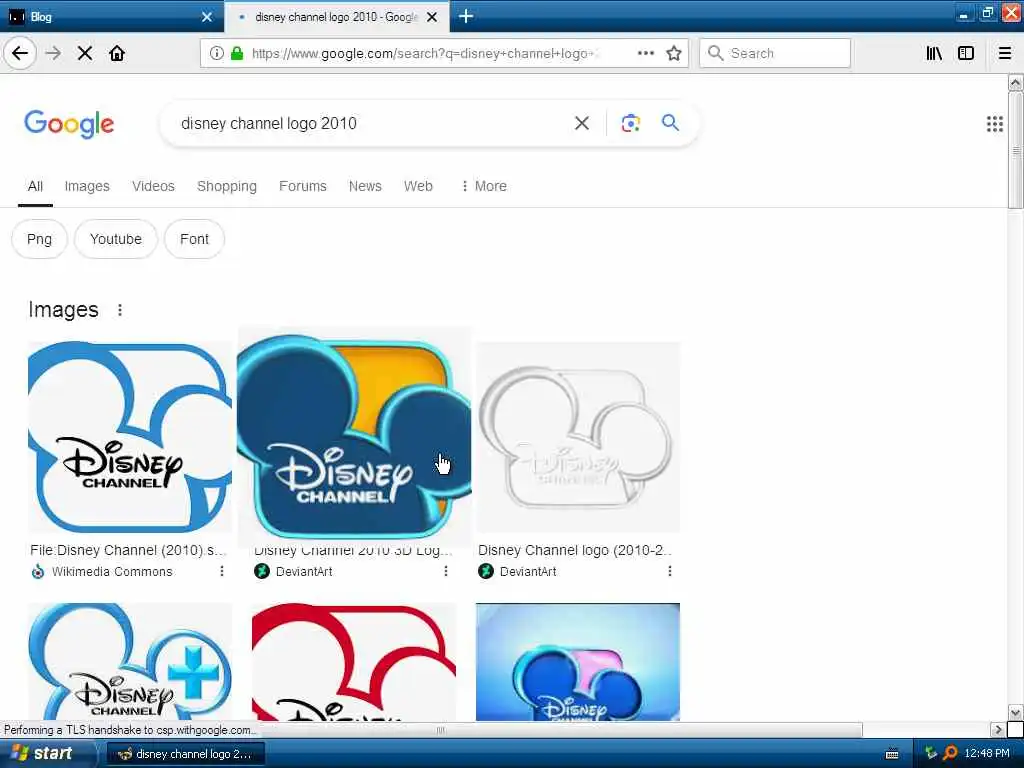Apply the Font filter chip

(x=194, y=239)
